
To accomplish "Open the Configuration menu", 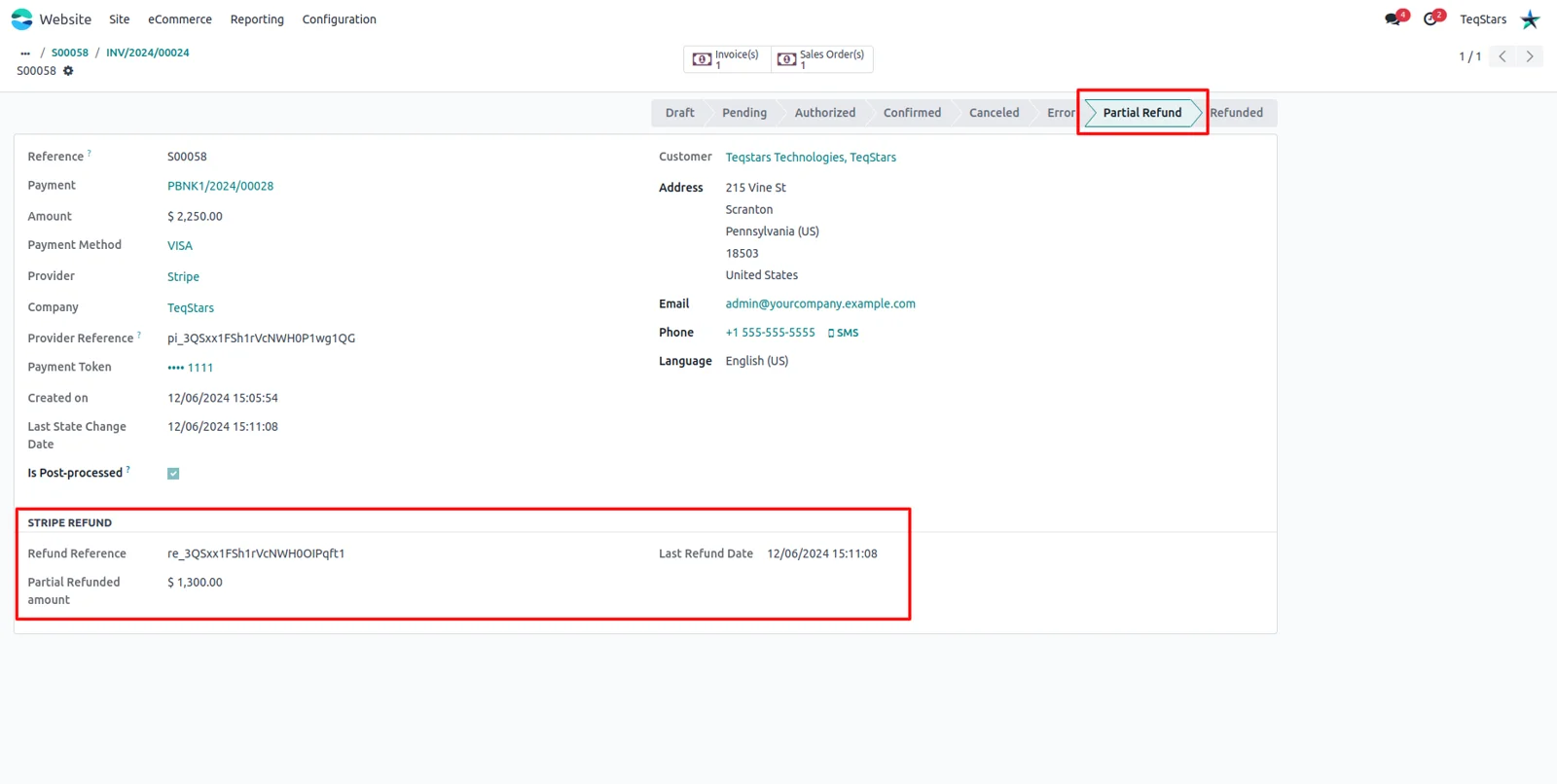I will (339, 19).
